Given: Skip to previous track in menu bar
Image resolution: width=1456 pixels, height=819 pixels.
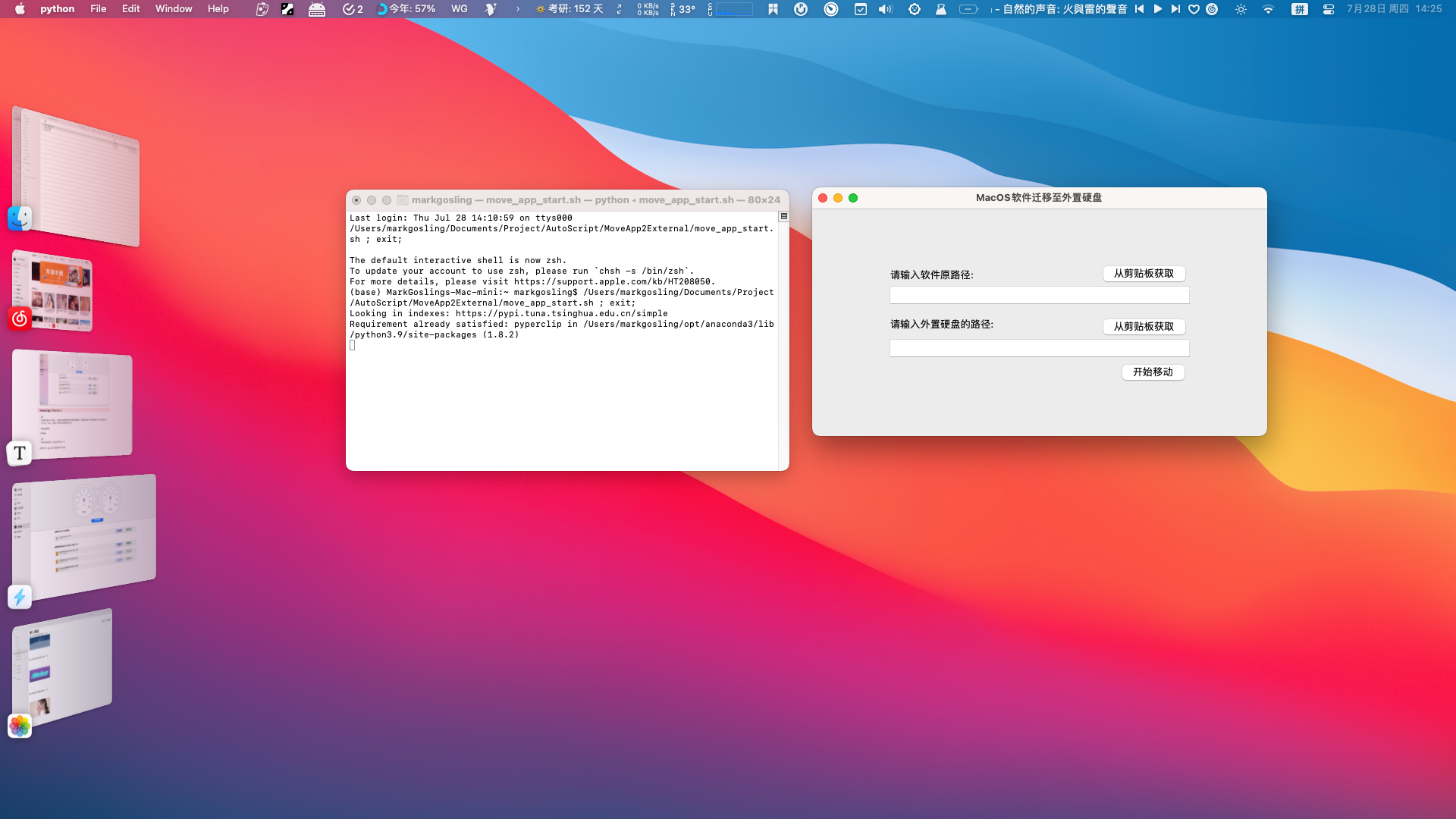Looking at the screenshot, I should pos(1139,9).
